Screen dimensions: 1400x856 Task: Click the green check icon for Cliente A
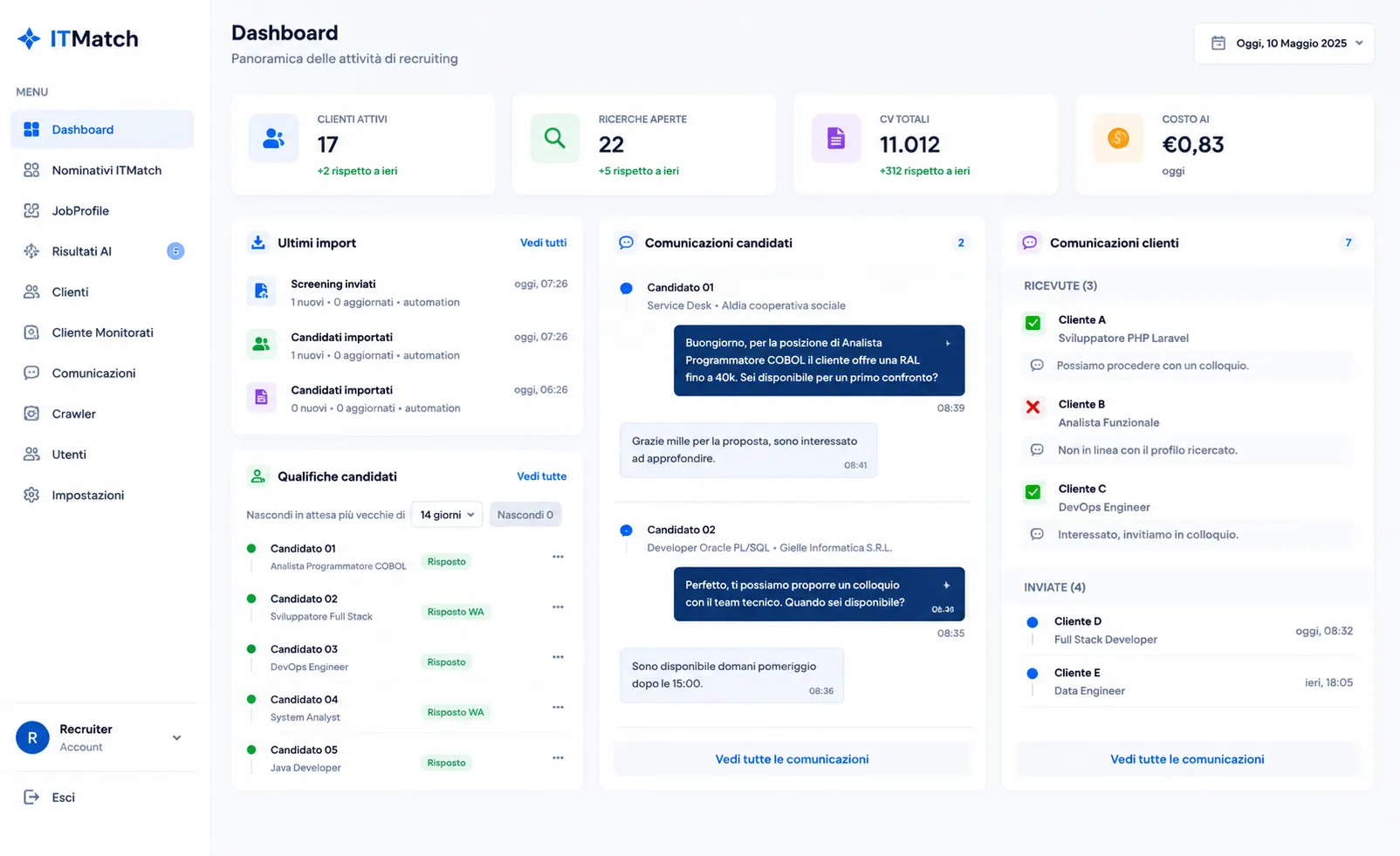click(1033, 323)
